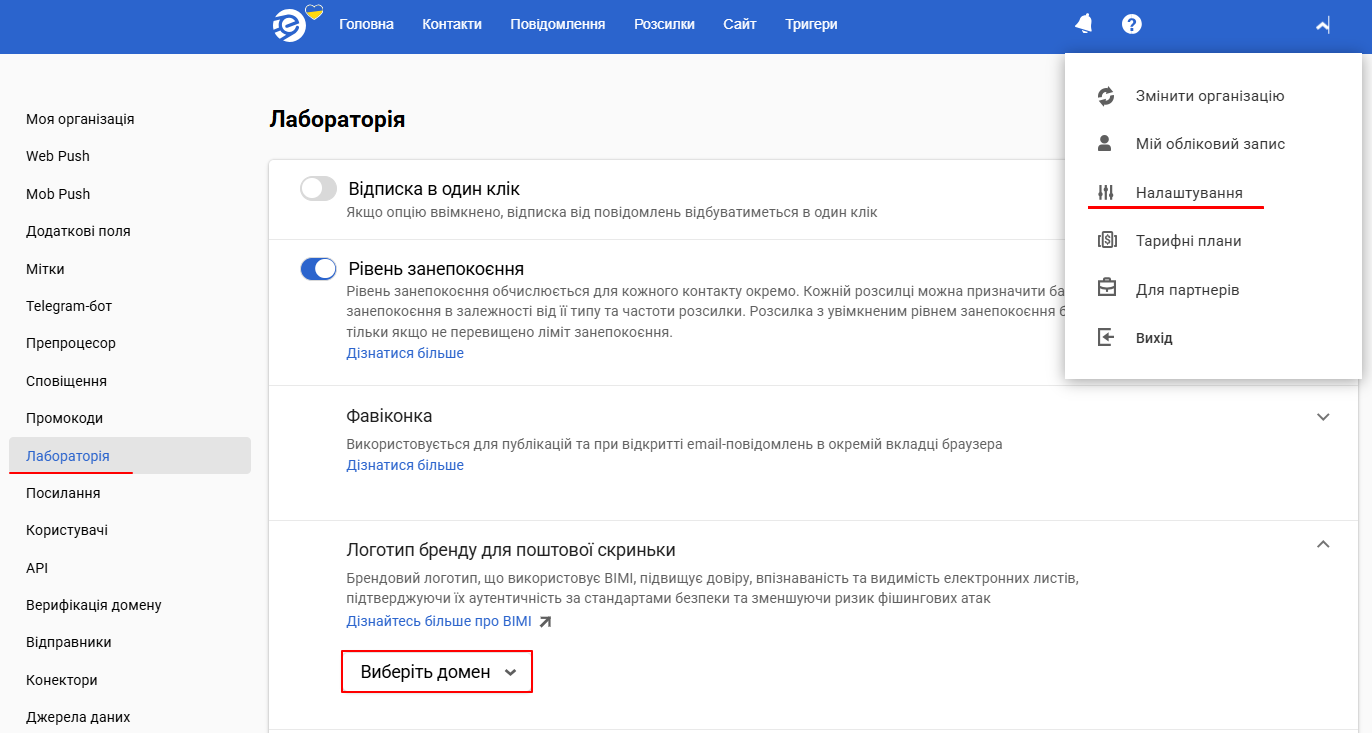This screenshot has width=1372, height=733.
Task: Open the Виберіть домен dropdown
Action: (436, 671)
